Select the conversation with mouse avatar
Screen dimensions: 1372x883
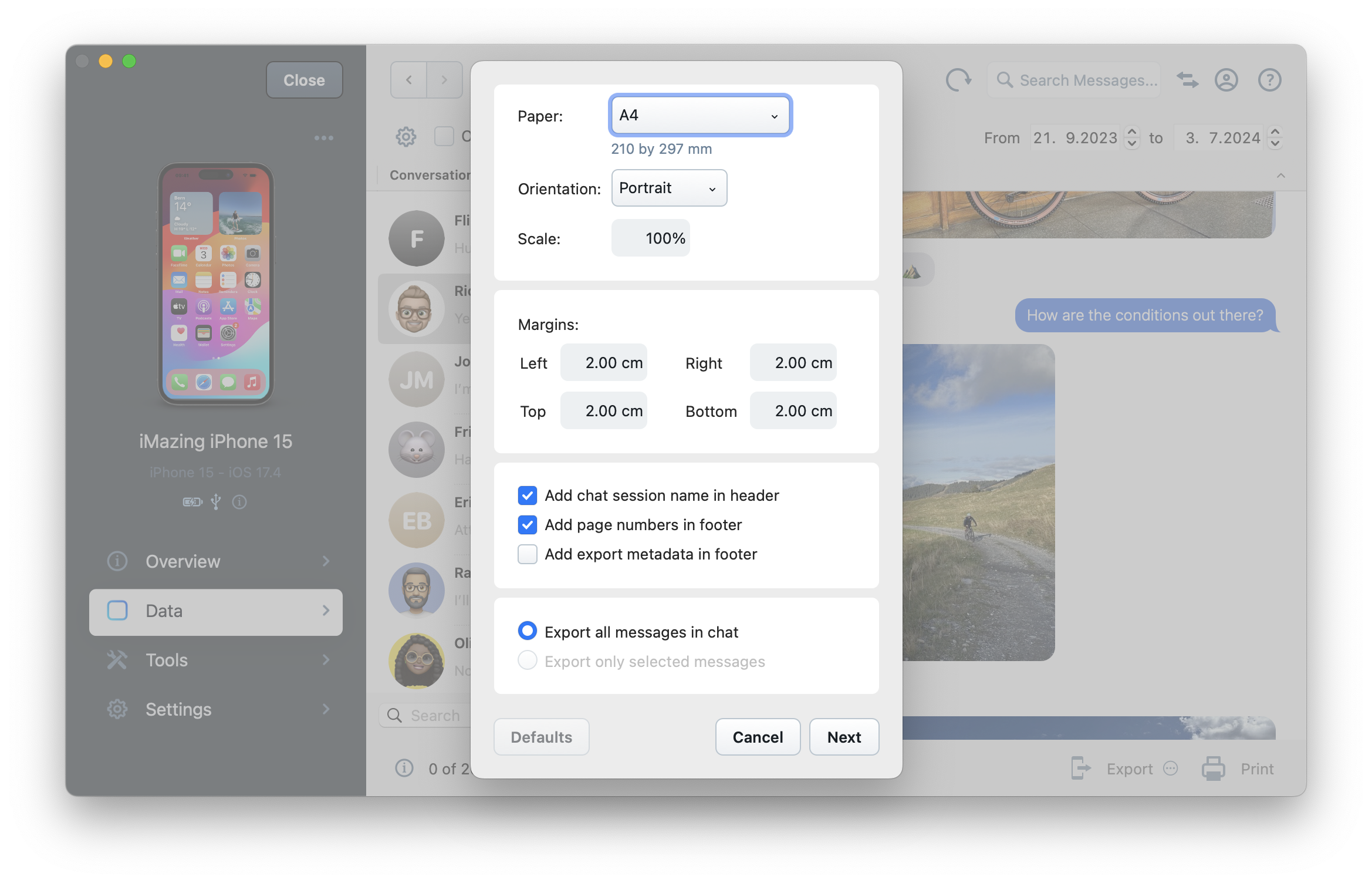point(416,450)
